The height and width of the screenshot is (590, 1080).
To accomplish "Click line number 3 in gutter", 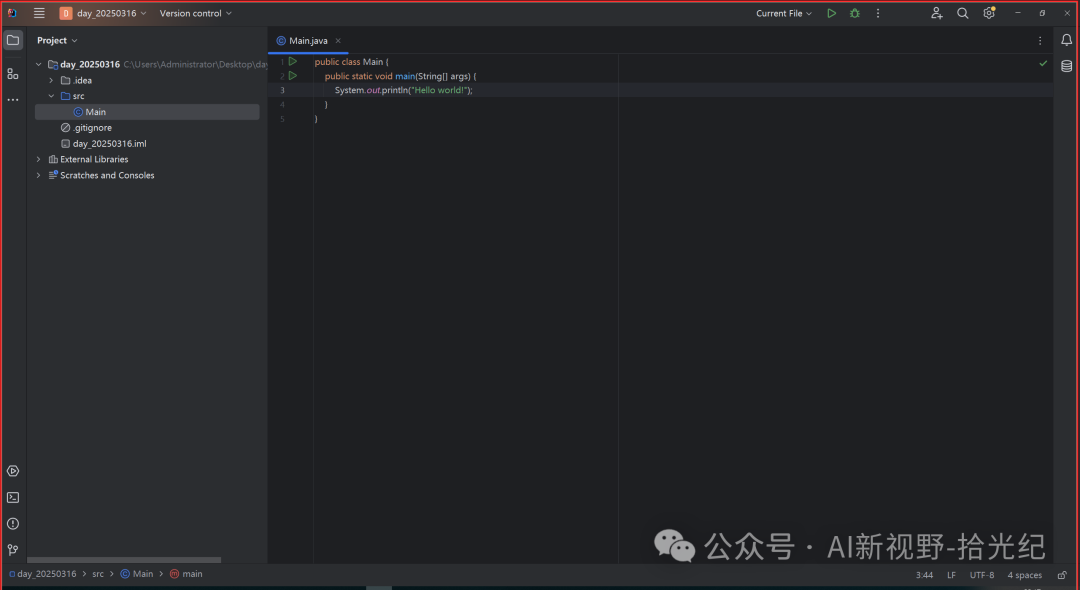I will point(282,90).
